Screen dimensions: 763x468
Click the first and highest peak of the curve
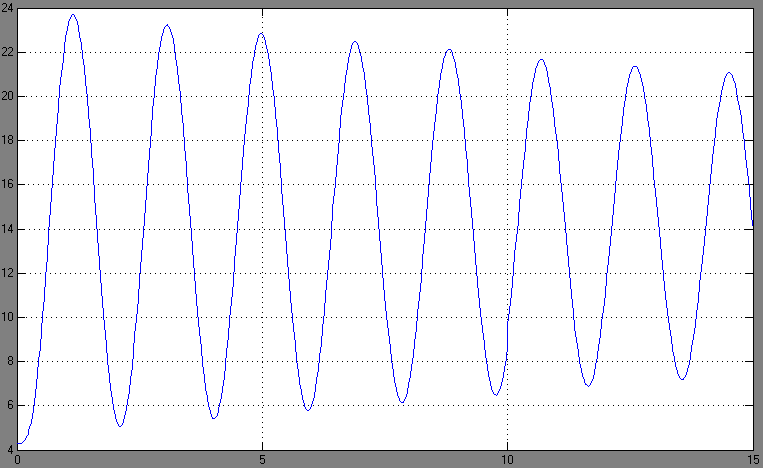pos(73,15)
